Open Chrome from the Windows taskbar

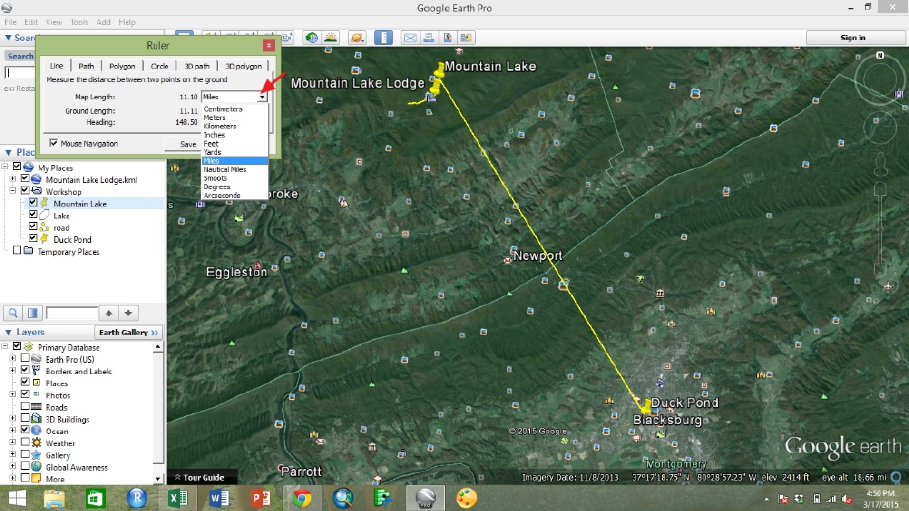tap(301, 497)
